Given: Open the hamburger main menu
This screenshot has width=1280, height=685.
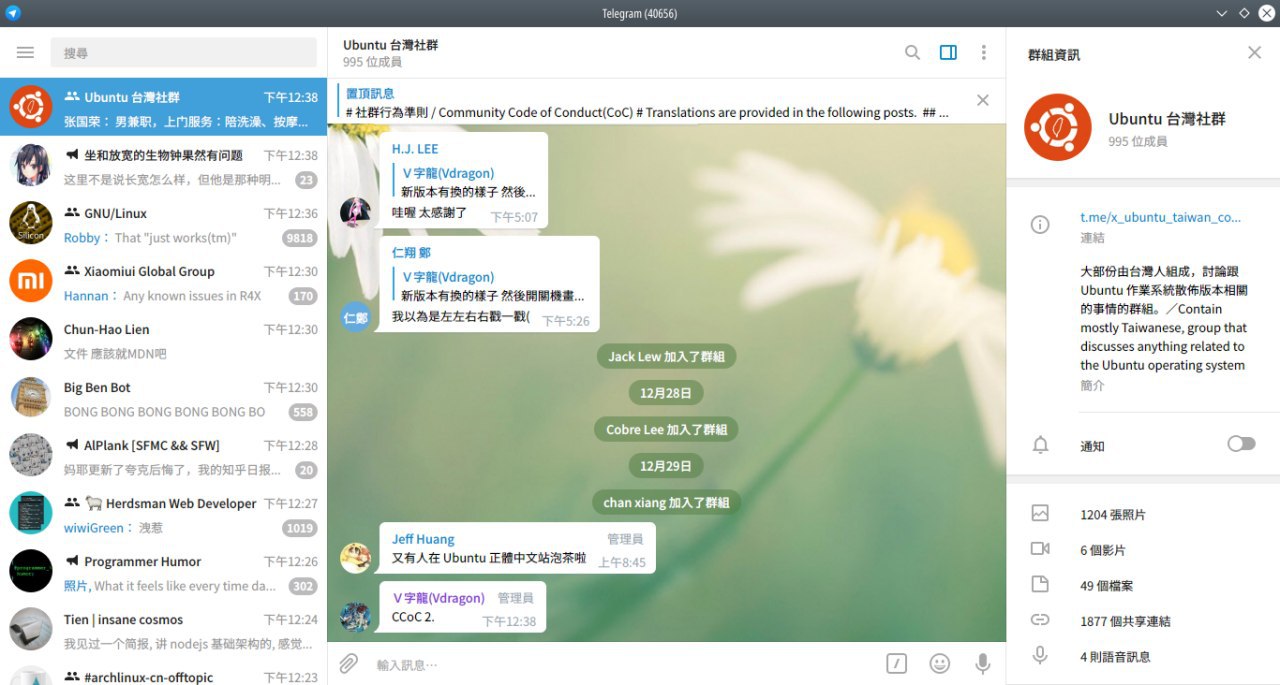Looking at the screenshot, I should [26, 52].
